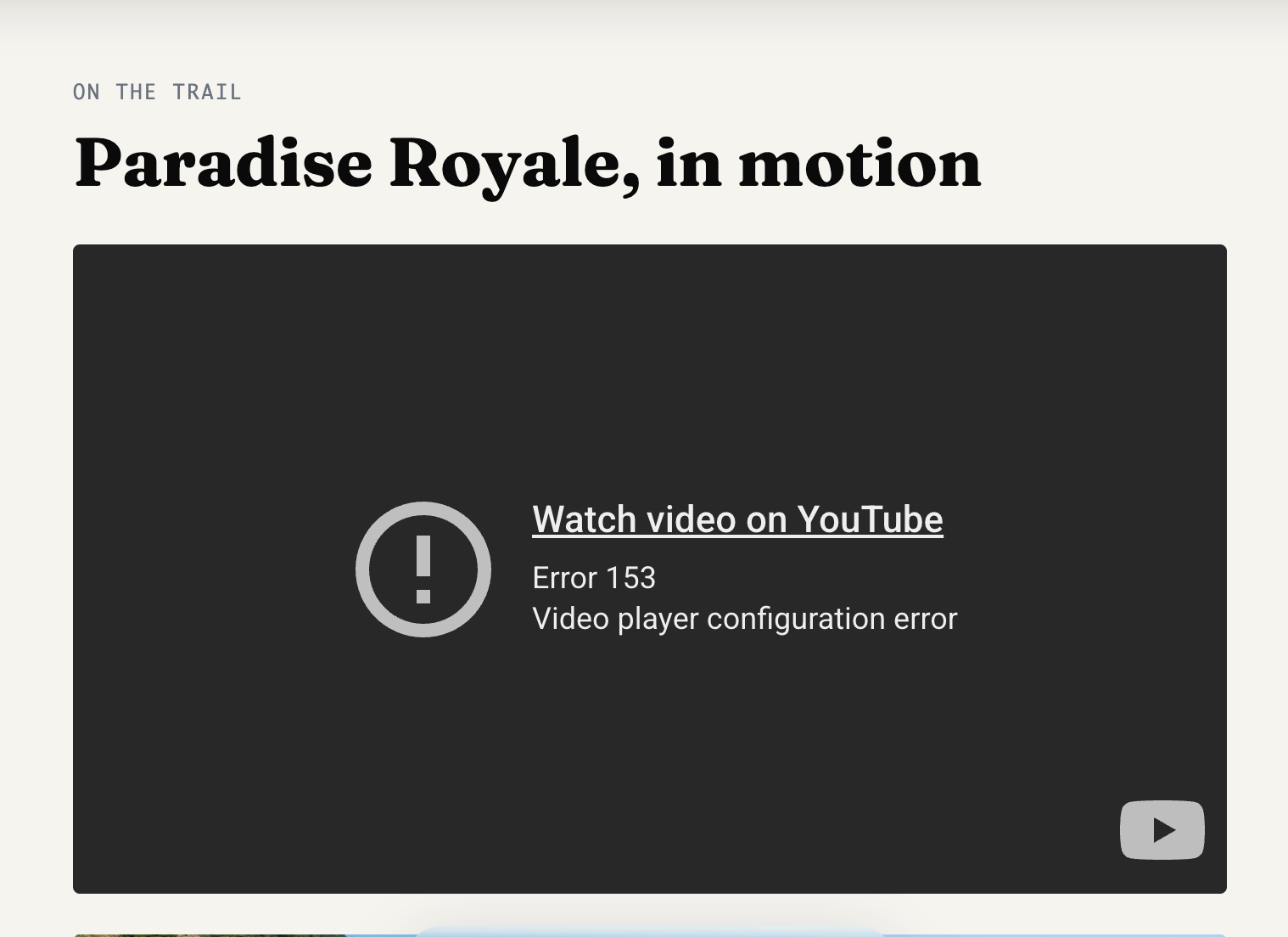Select the "Error 153" text
The height and width of the screenshot is (937, 1288).
click(x=594, y=578)
